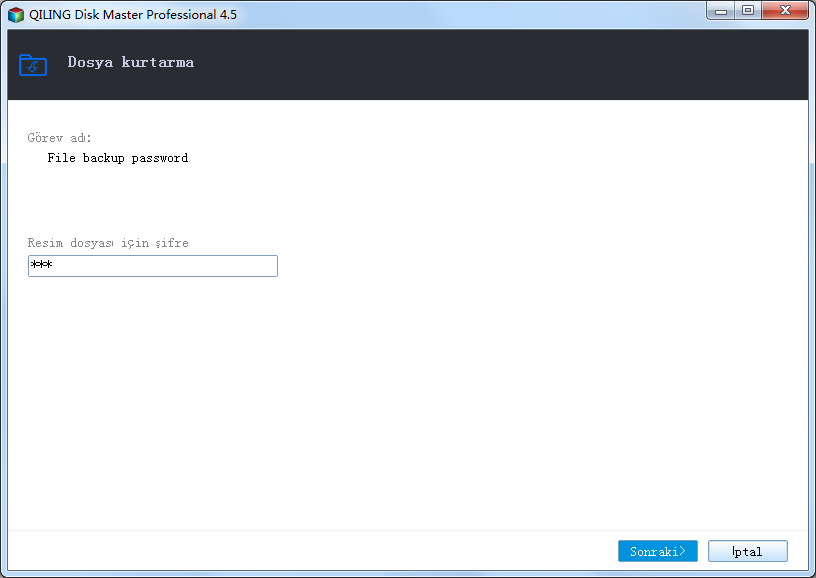Click the Dosya kurtarma header title

(x=131, y=62)
